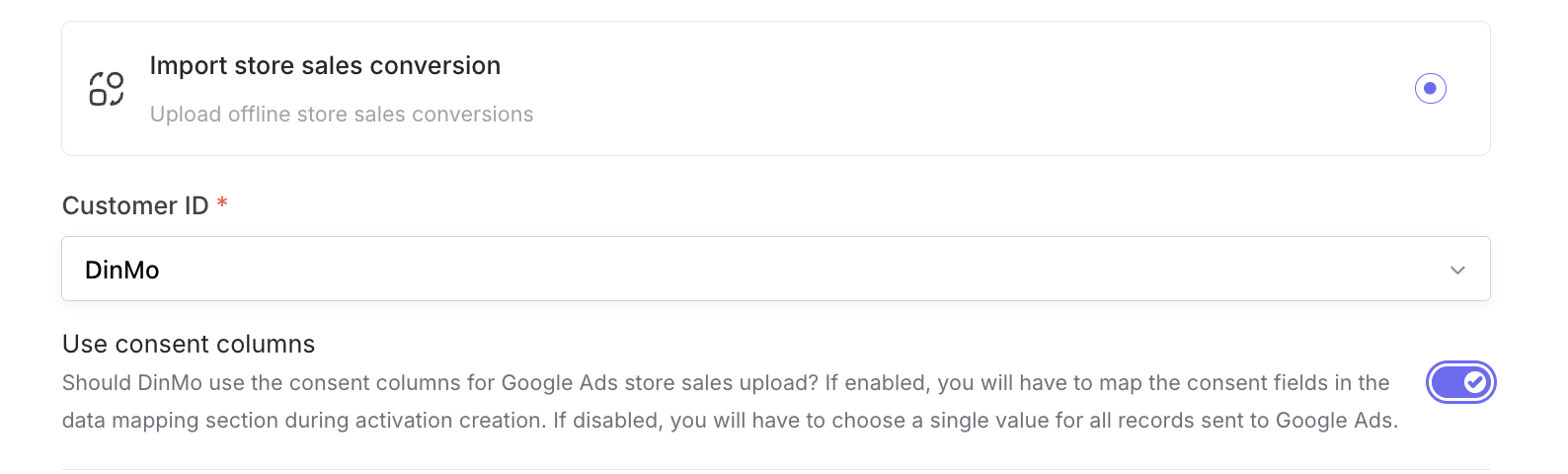Select the Import store sales conversion radio button
The image size is (1568, 474).
[x=1430, y=89]
